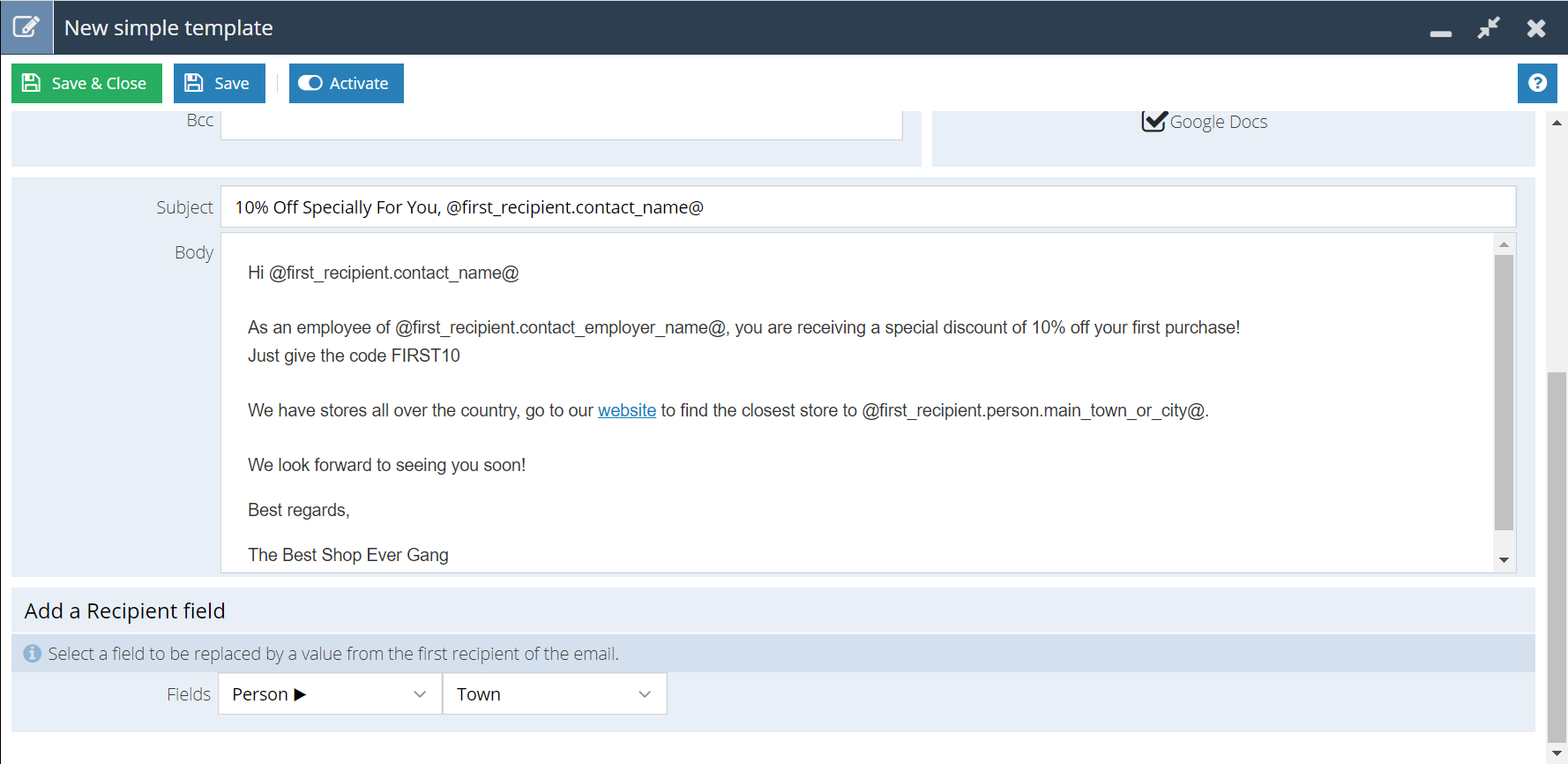This screenshot has width=1568, height=764.
Task: Click the body text scrollbar thumb
Action: (x=1504, y=393)
